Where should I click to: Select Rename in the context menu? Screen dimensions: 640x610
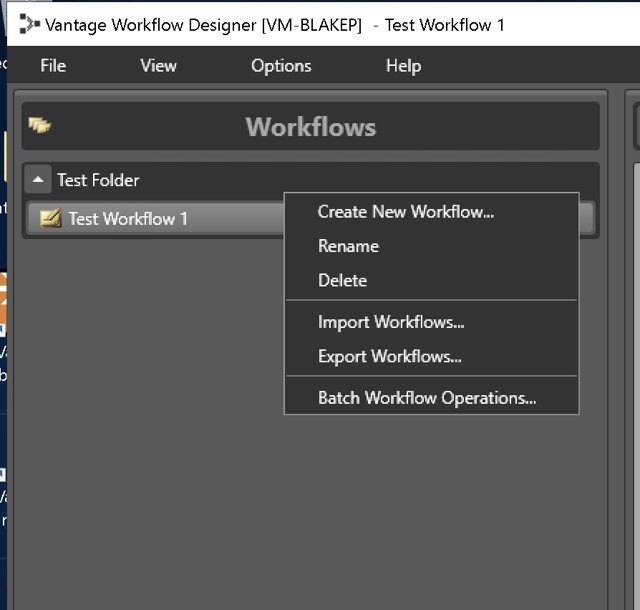431,246
